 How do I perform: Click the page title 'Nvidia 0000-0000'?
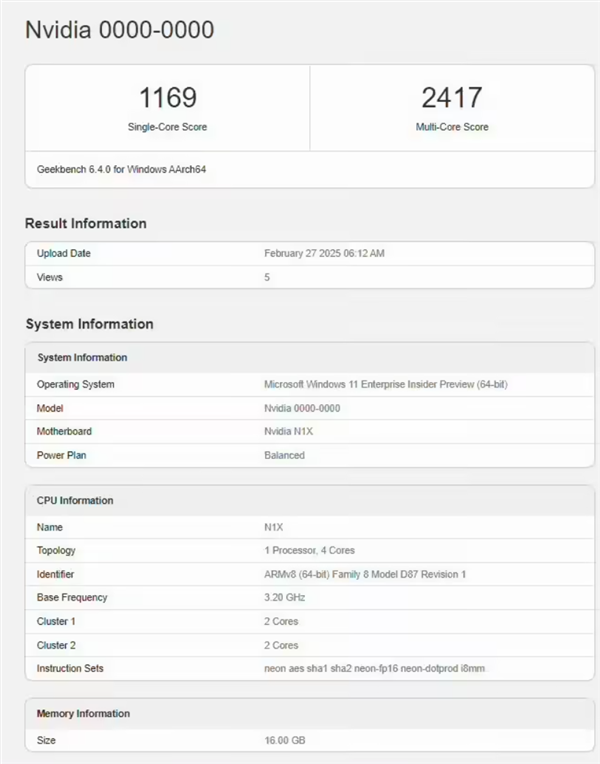(x=119, y=30)
